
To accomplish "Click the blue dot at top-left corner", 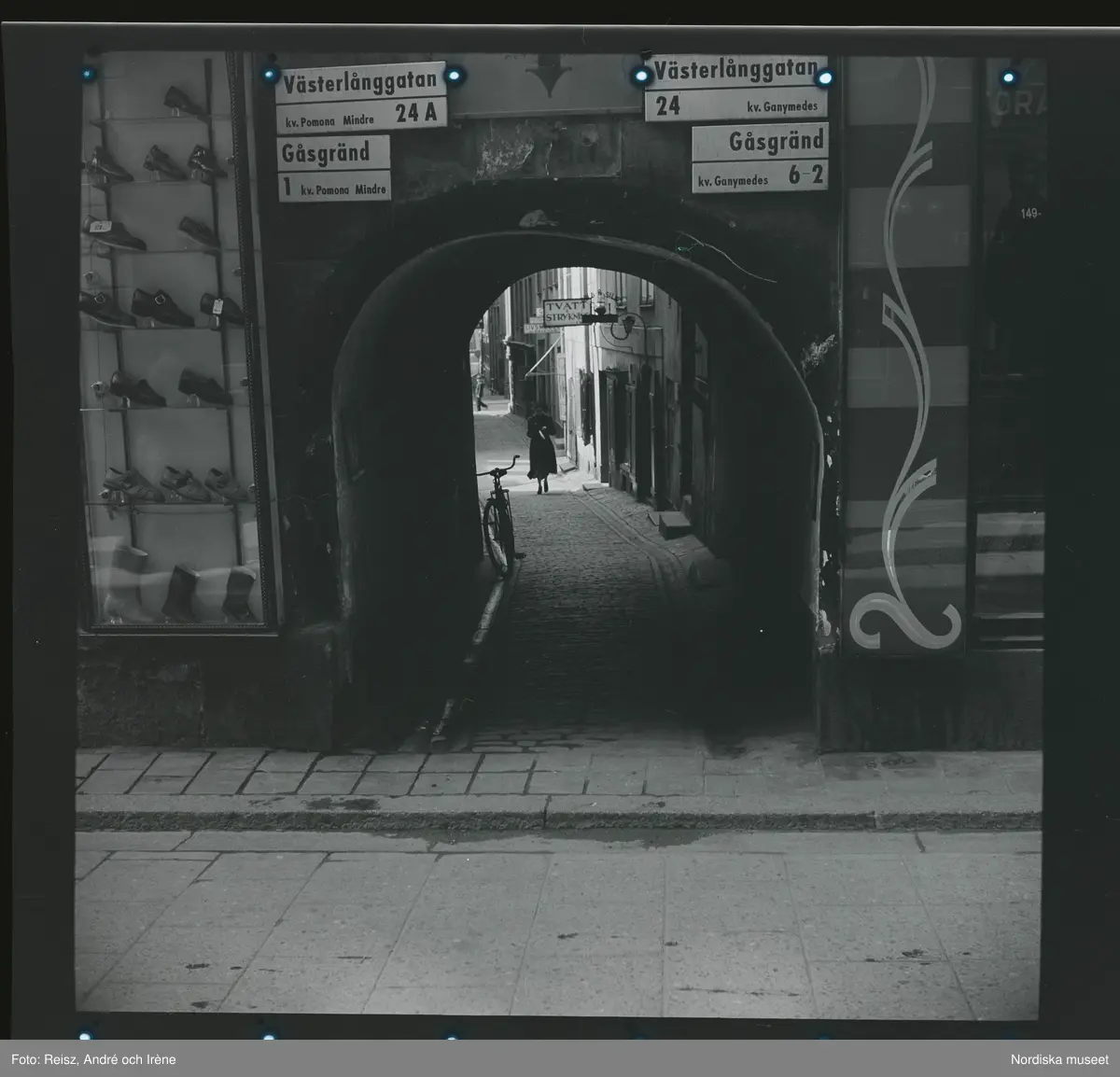I will tap(88, 74).
